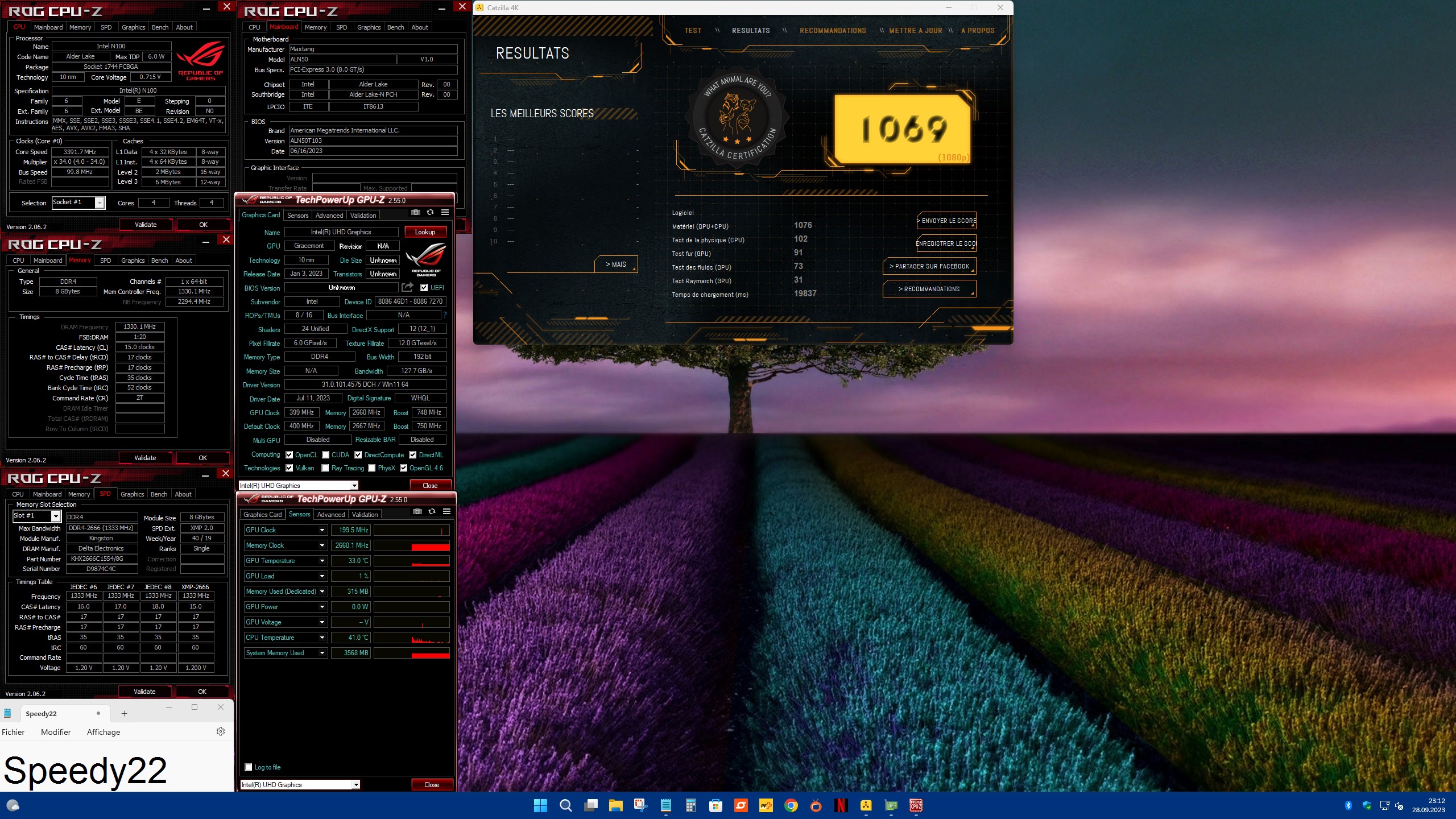Screen dimensions: 1456x819
Task: Expand the GPU Temperature sensor dropdown
Action: click(x=322, y=560)
